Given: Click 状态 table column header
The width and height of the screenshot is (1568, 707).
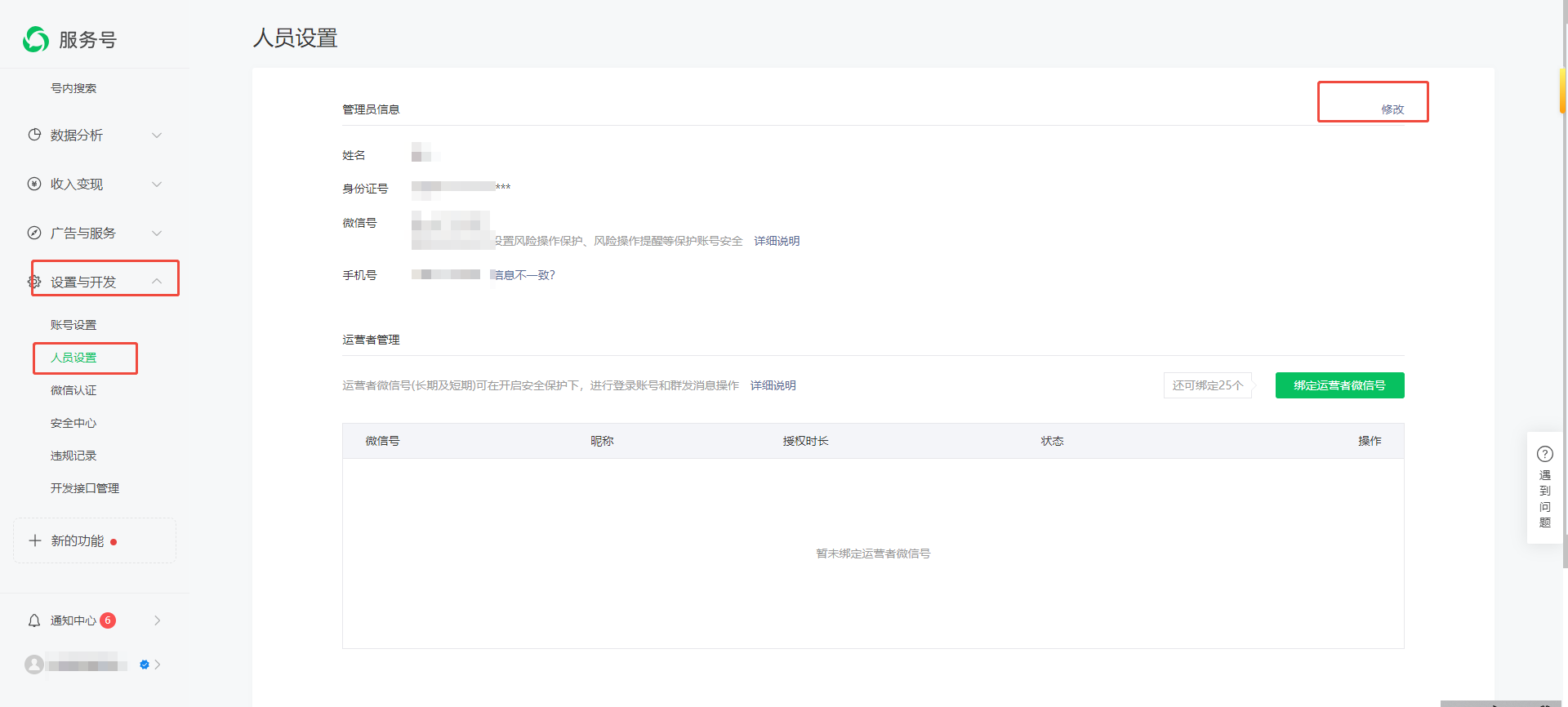Looking at the screenshot, I should 1052,441.
